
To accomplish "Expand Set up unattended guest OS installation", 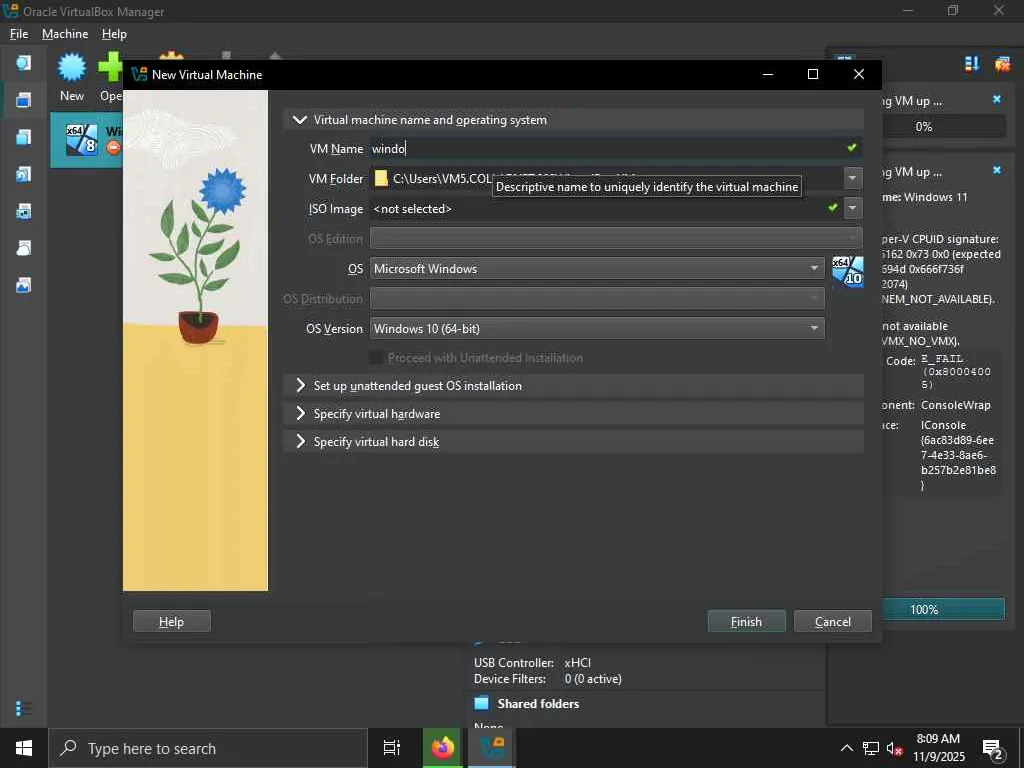I will coord(300,385).
